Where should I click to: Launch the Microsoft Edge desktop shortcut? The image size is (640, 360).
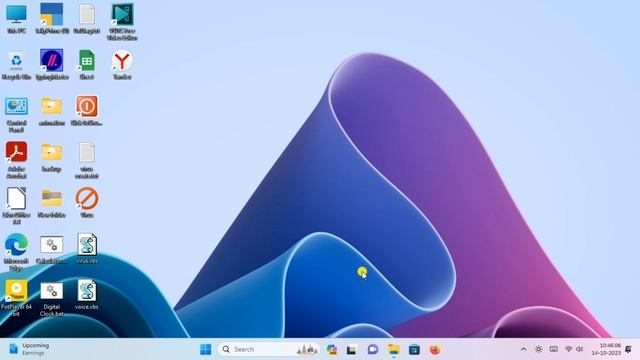[x=16, y=252]
